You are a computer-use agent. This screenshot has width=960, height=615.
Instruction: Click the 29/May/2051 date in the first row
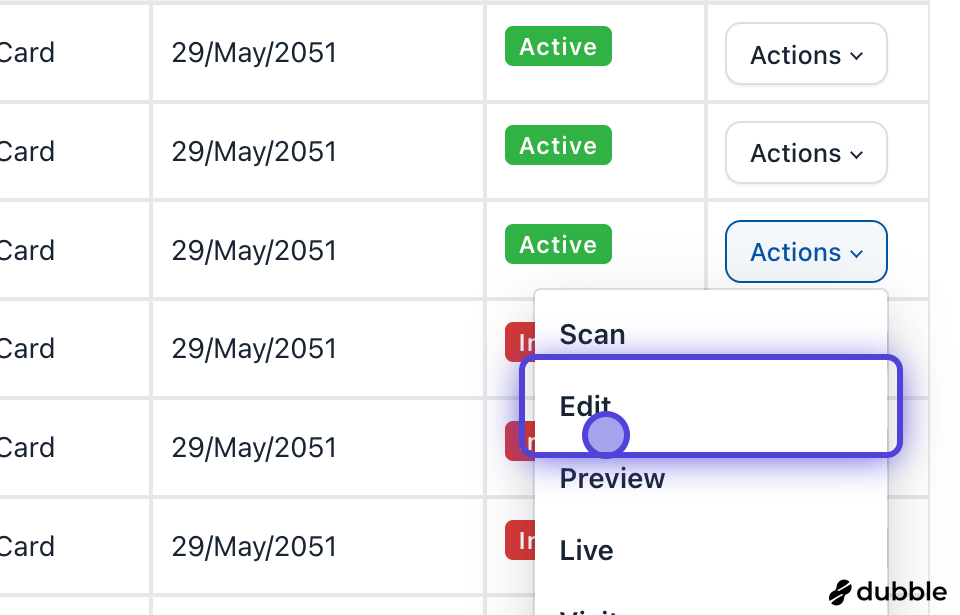(x=254, y=53)
